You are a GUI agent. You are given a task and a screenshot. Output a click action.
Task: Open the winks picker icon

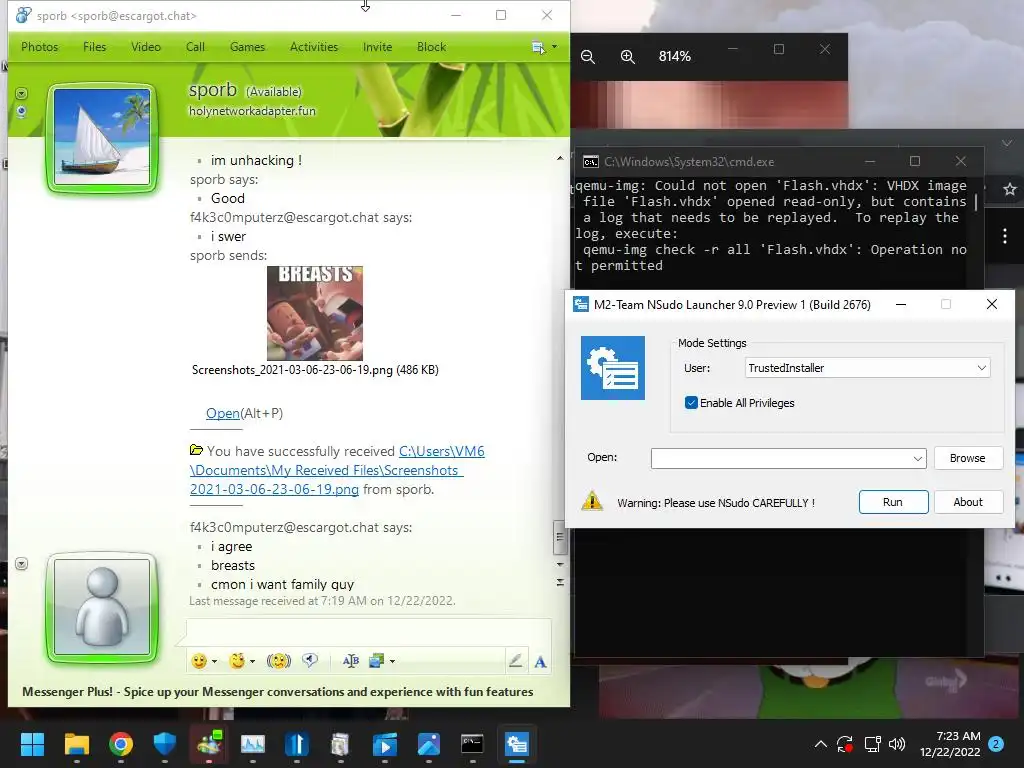click(x=237, y=661)
